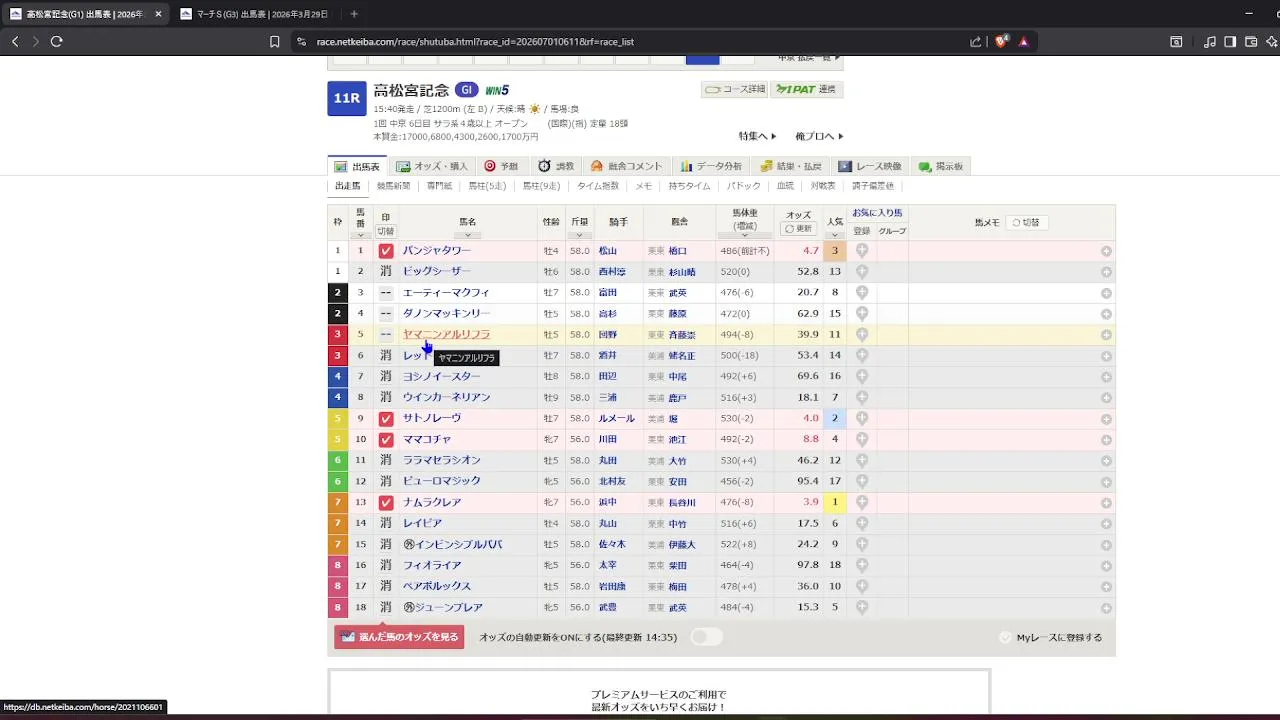Switch to the マーチS browser tab
1280x720 pixels.
coord(255,14)
